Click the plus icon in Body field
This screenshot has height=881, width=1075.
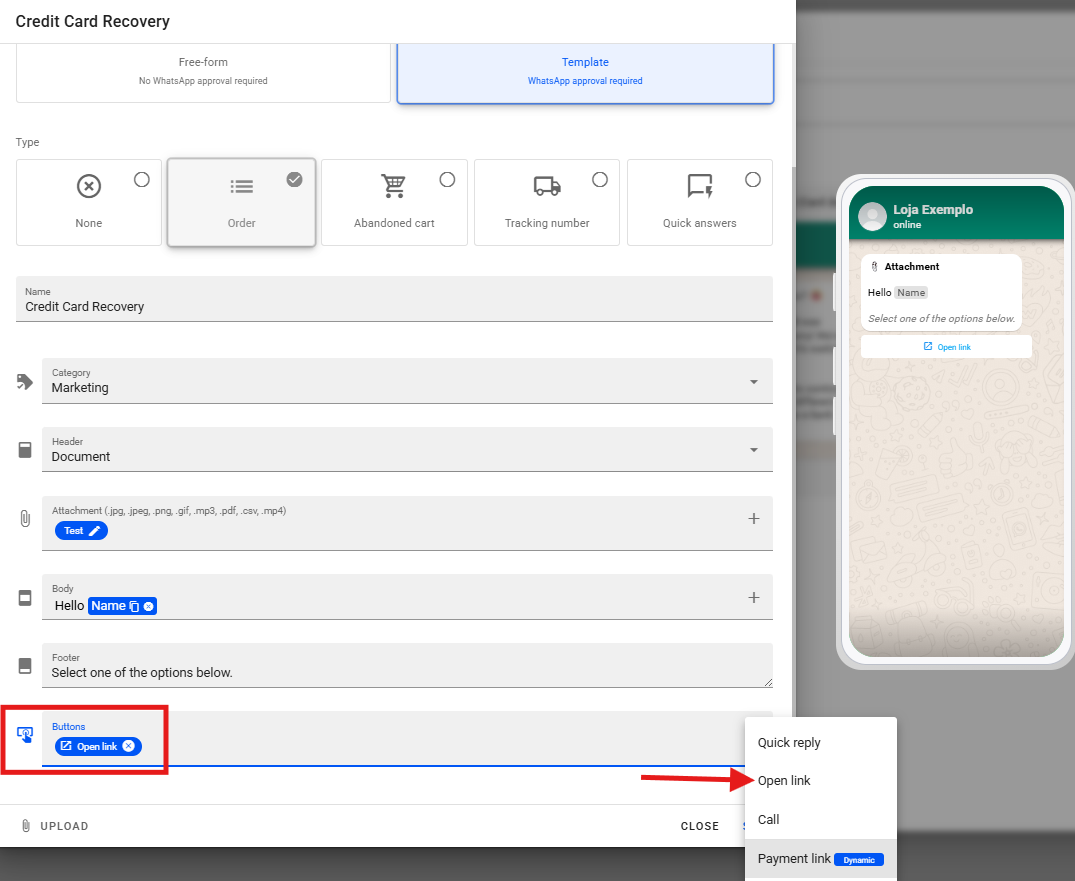click(754, 597)
